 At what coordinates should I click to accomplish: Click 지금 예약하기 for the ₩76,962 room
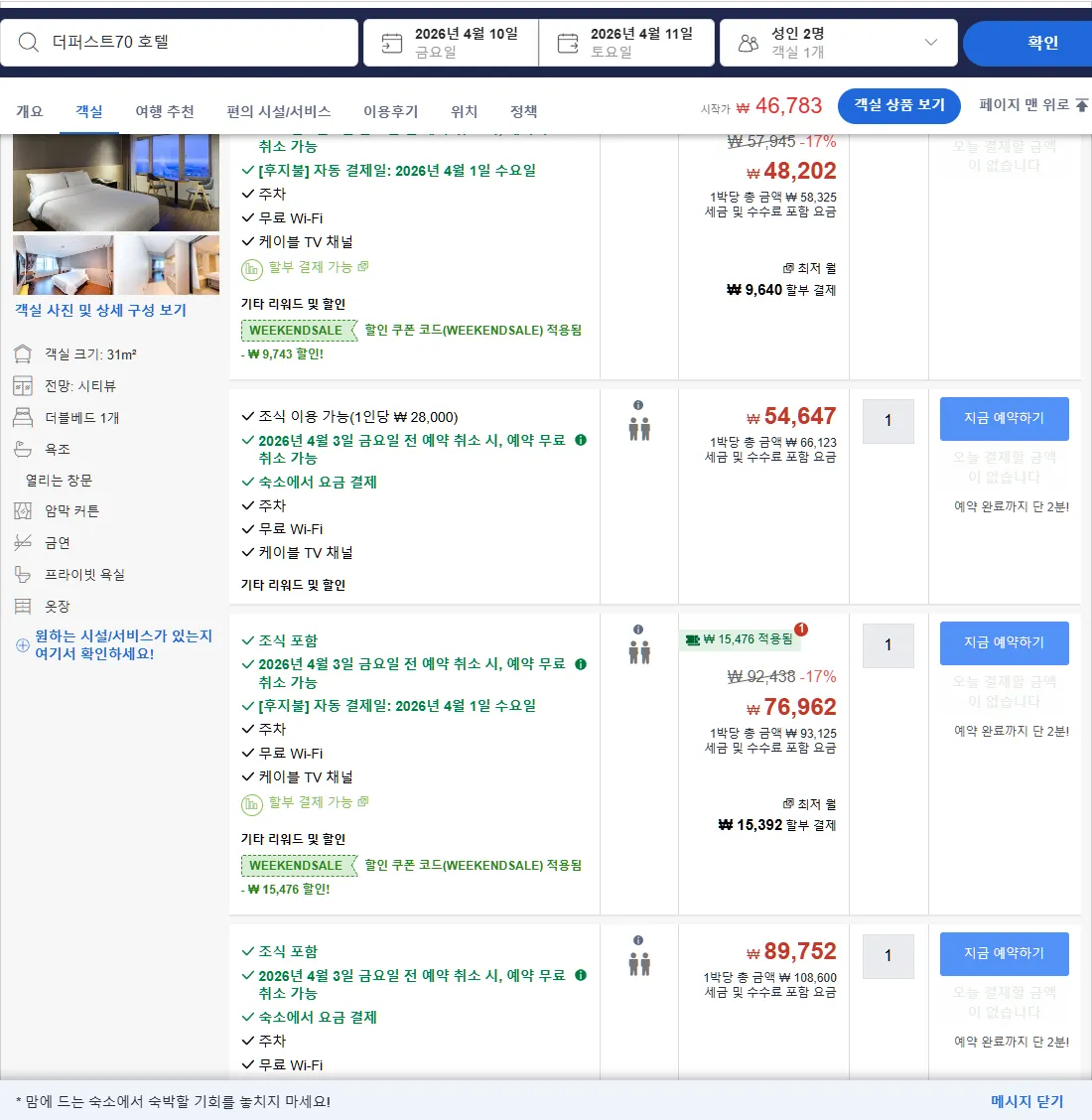point(1005,642)
